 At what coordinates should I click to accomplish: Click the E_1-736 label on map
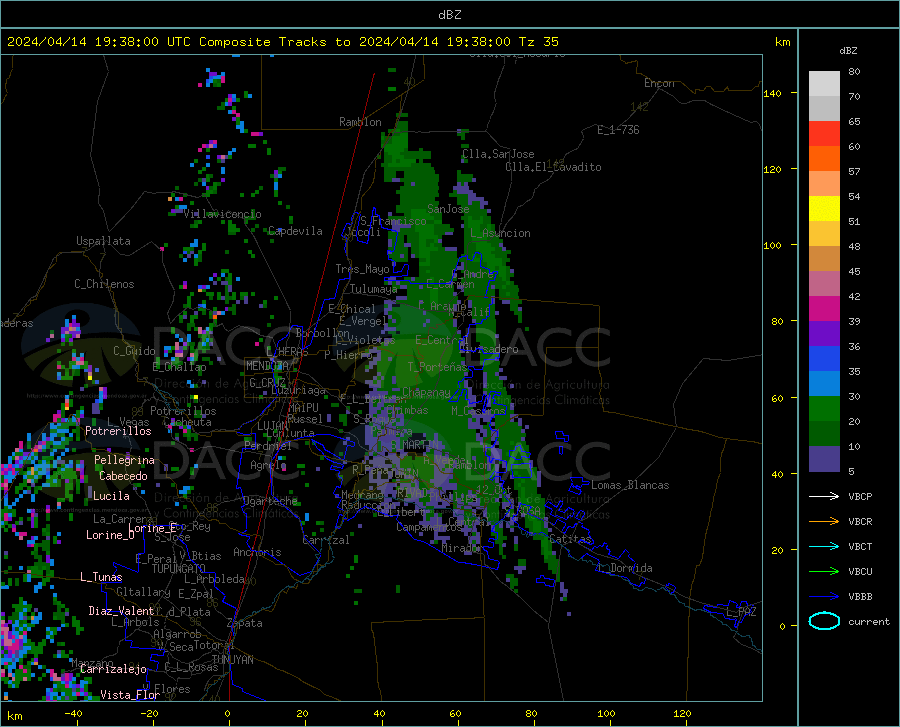click(x=618, y=130)
